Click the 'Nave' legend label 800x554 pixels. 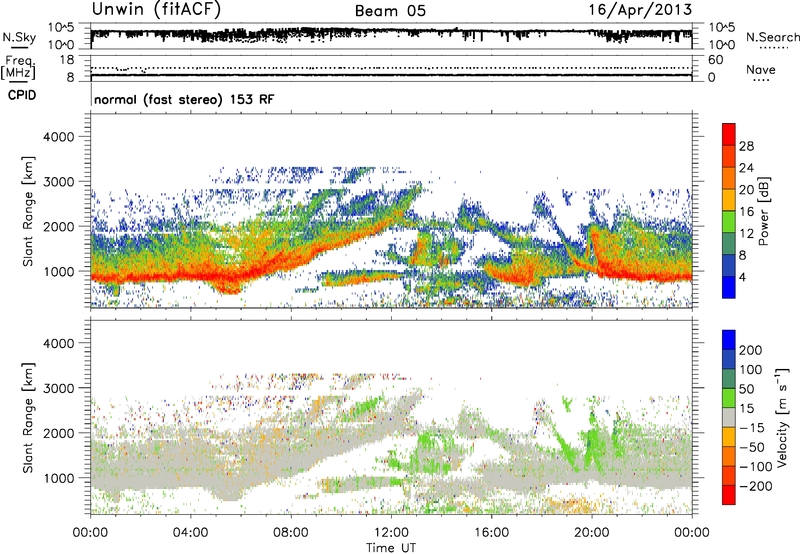point(761,69)
